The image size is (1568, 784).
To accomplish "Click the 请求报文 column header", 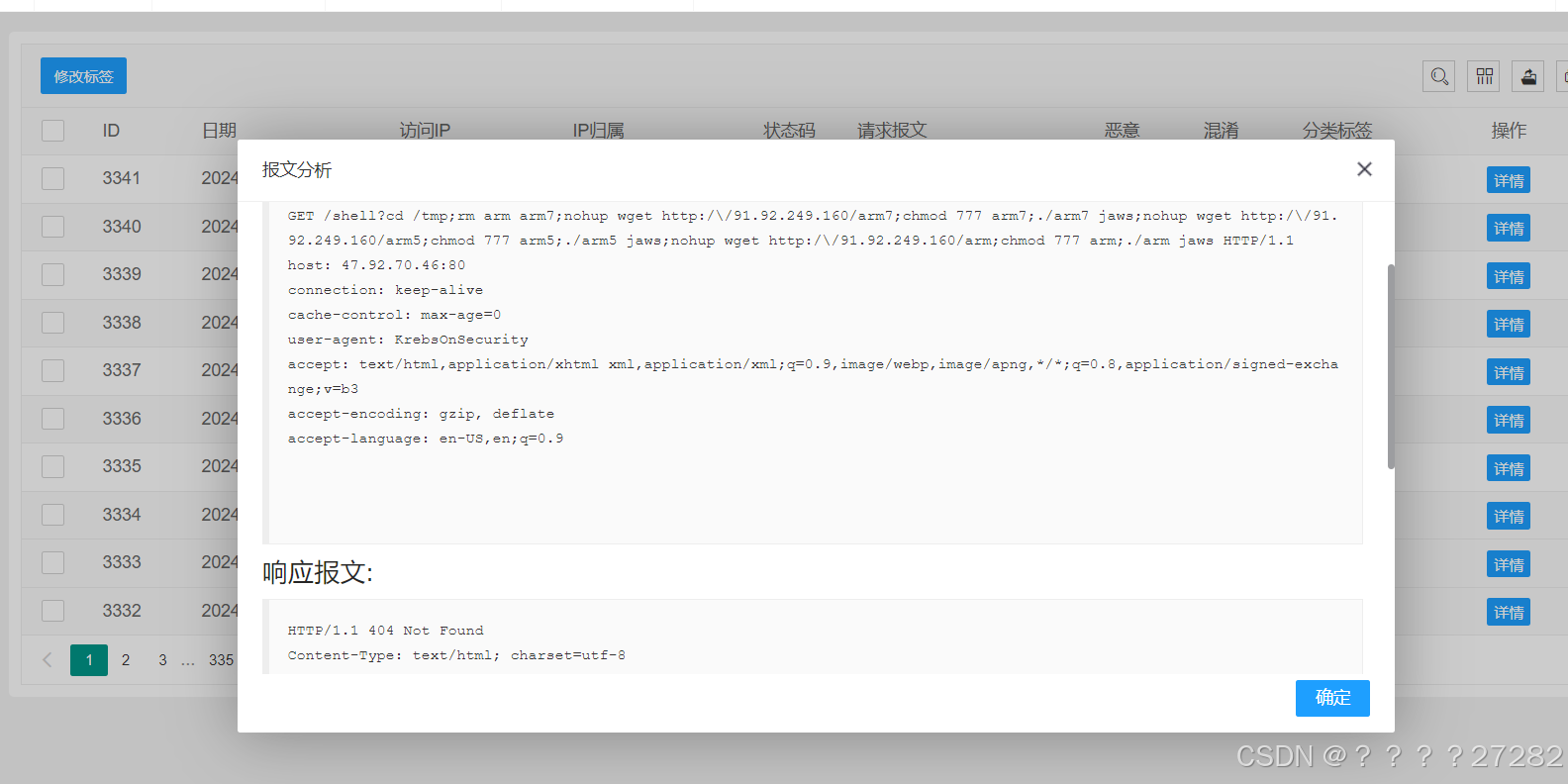I will click(892, 131).
